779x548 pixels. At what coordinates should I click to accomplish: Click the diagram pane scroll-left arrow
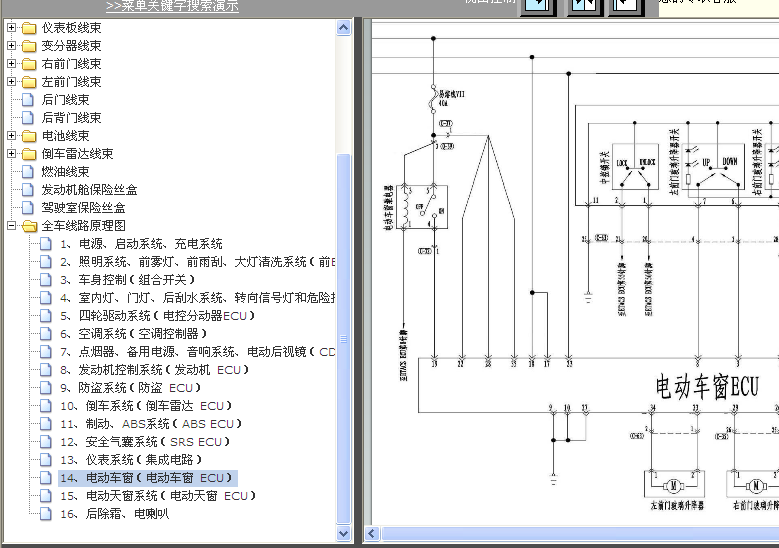click(371, 534)
